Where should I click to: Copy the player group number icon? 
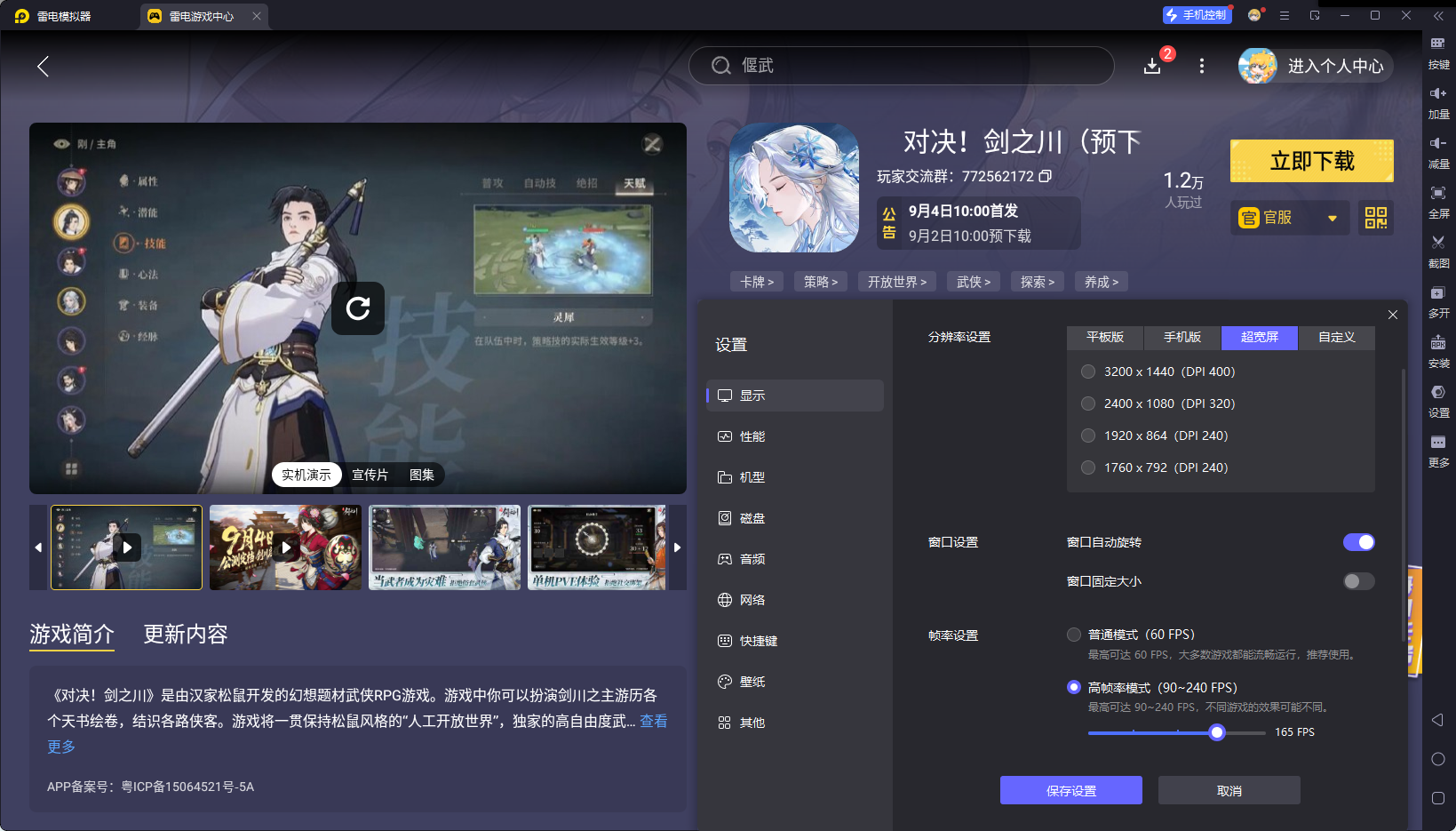1046,176
